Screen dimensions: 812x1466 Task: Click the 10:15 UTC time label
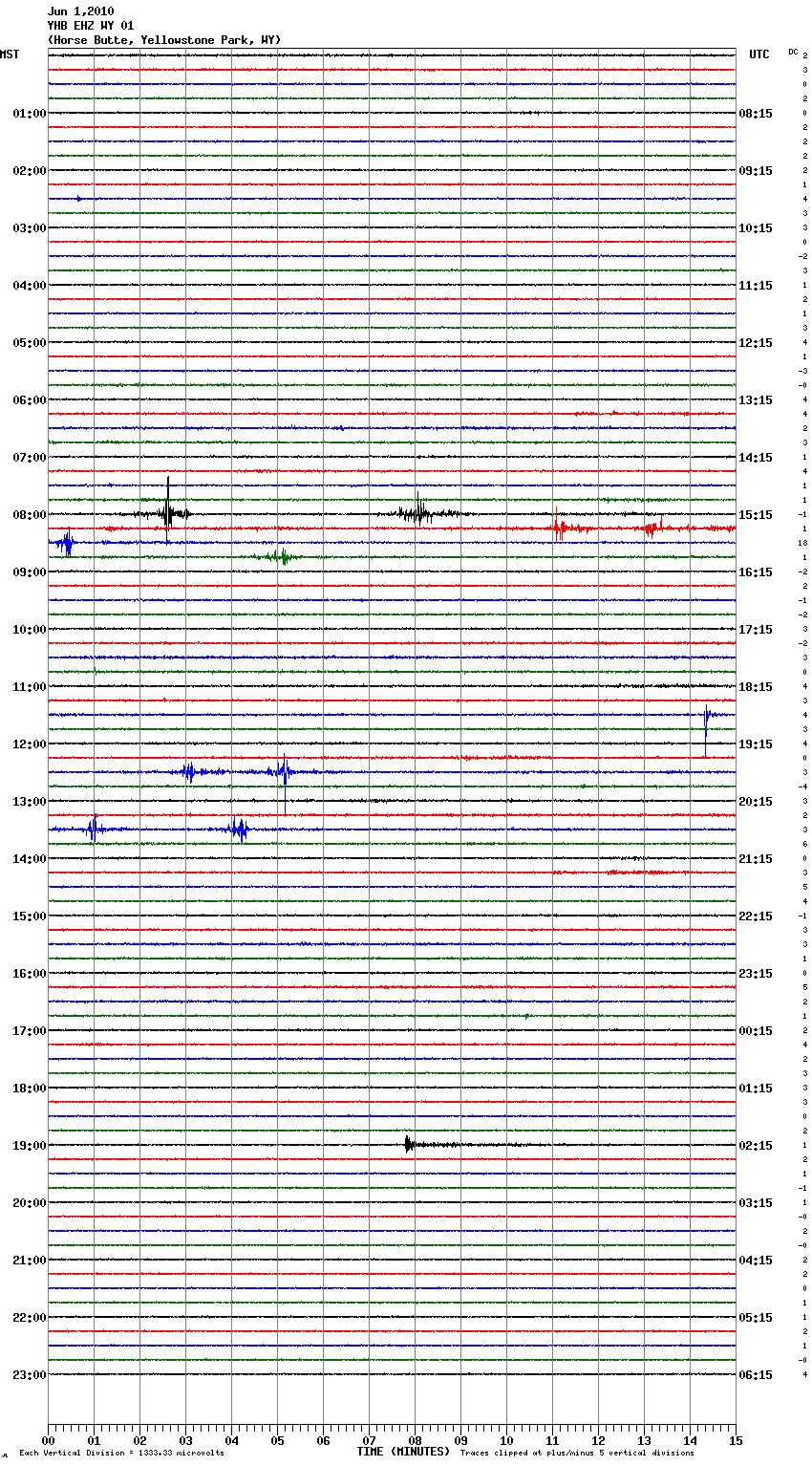[x=756, y=228]
